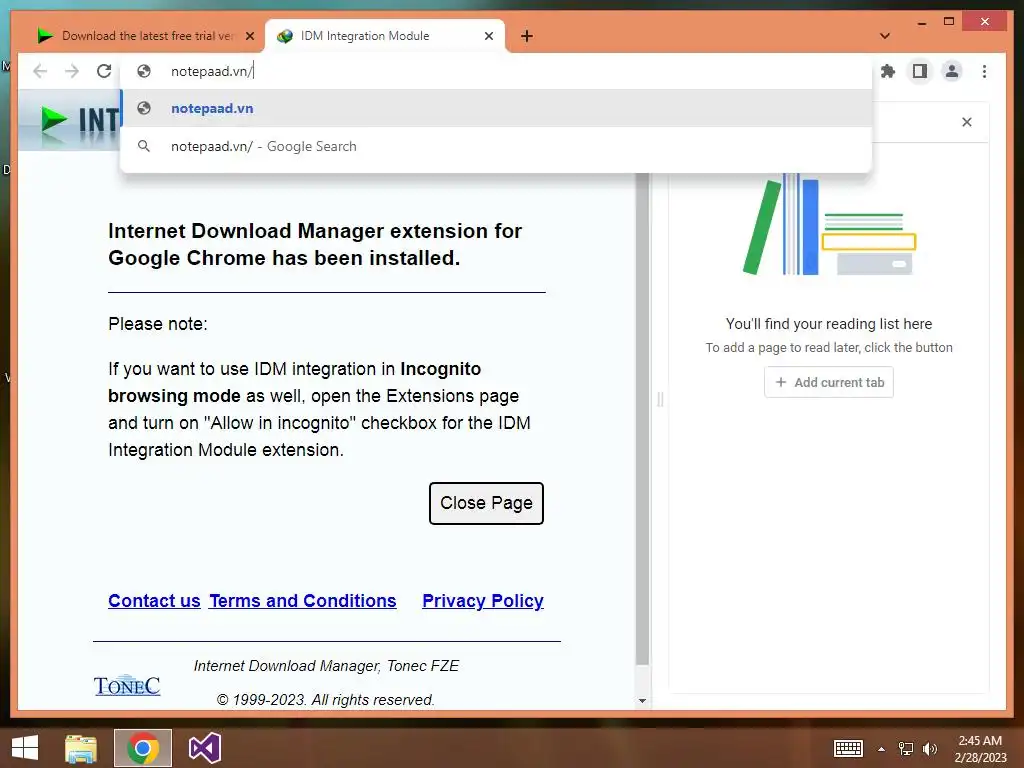Viewport: 1024px width, 768px height.
Task: Click the globe icon in address bar
Action: pos(144,71)
